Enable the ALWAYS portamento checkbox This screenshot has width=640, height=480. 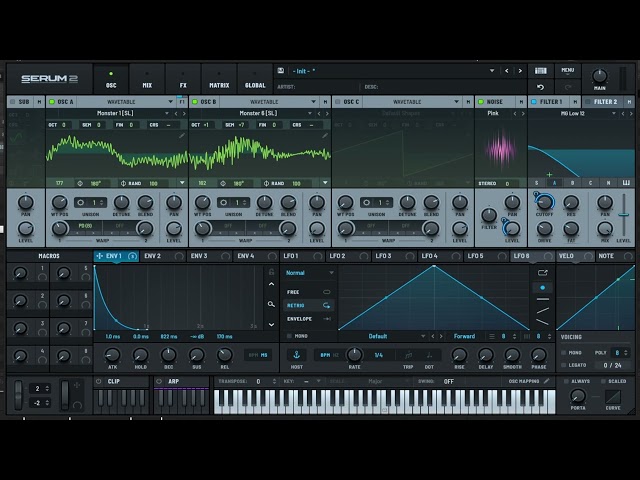point(566,381)
